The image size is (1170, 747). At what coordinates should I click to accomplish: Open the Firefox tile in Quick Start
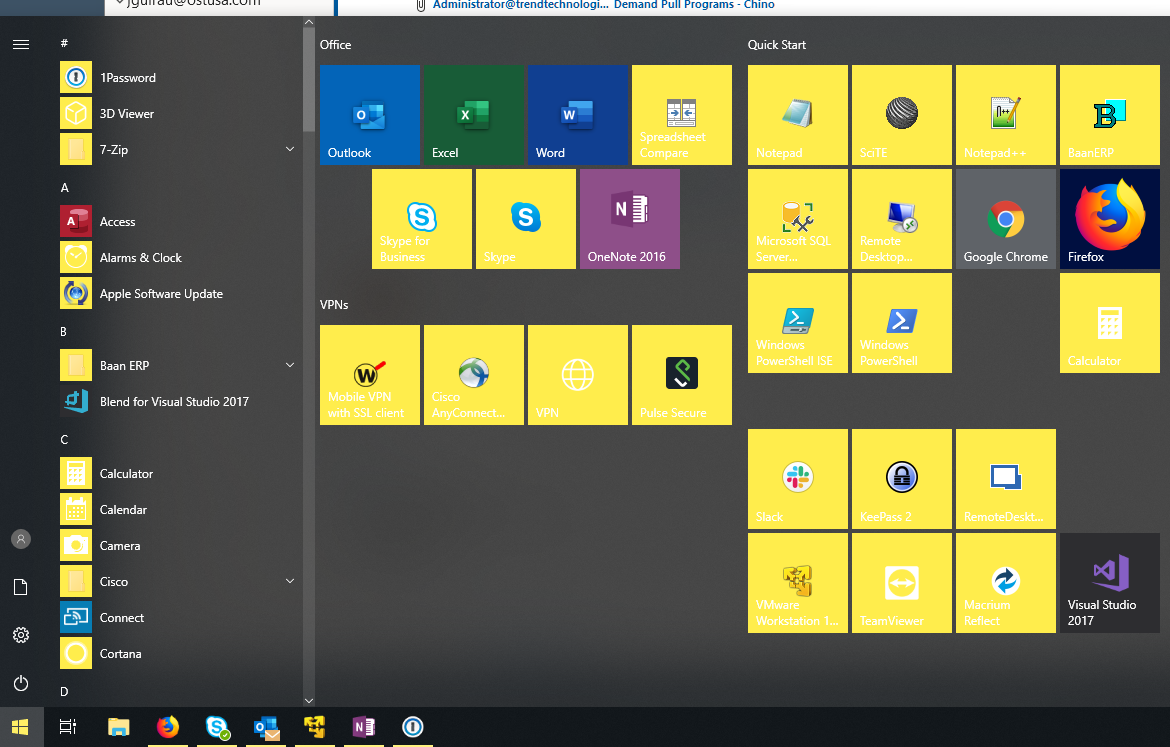(x=1109, y=219)
